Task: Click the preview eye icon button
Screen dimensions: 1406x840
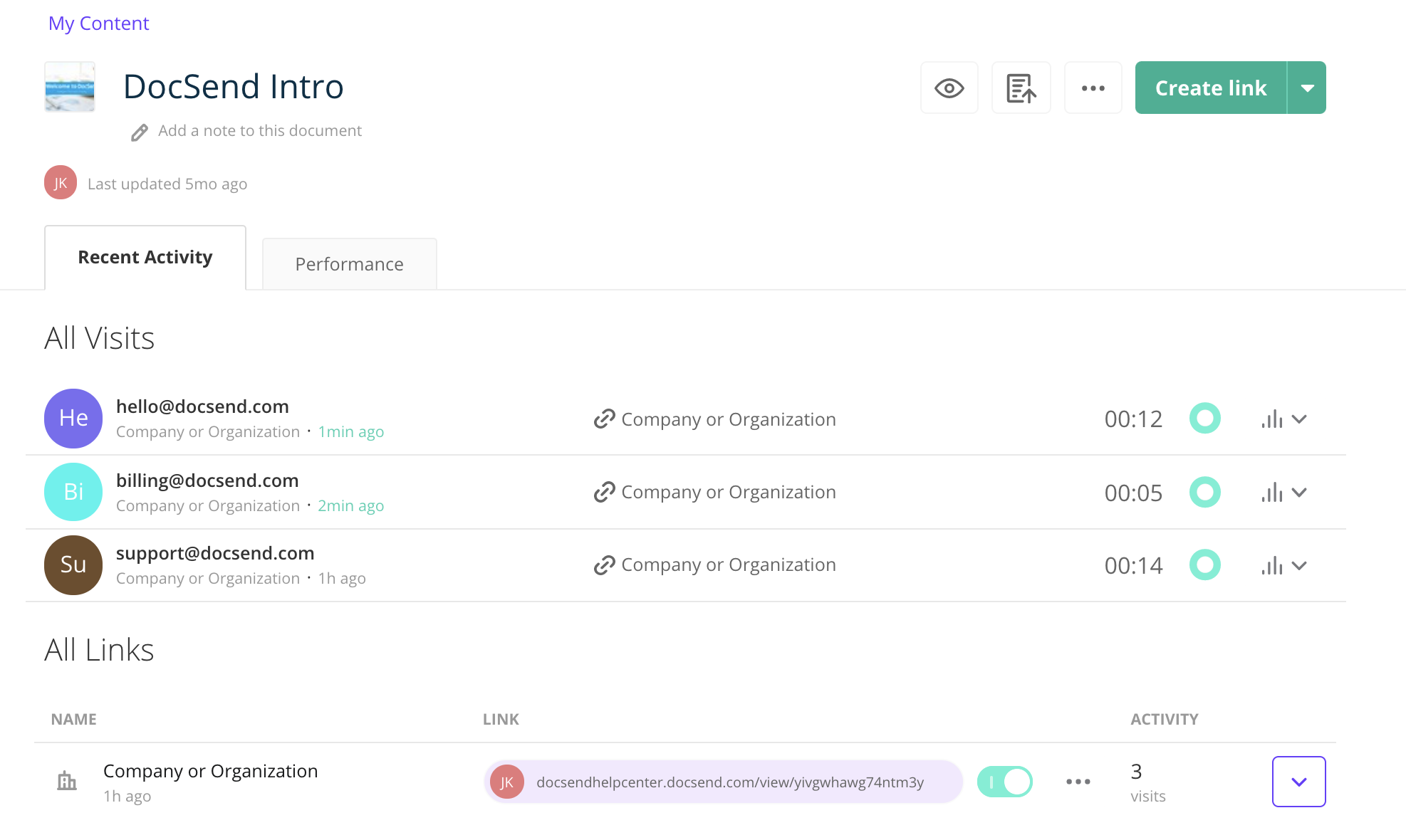Action: pos(949,88)
